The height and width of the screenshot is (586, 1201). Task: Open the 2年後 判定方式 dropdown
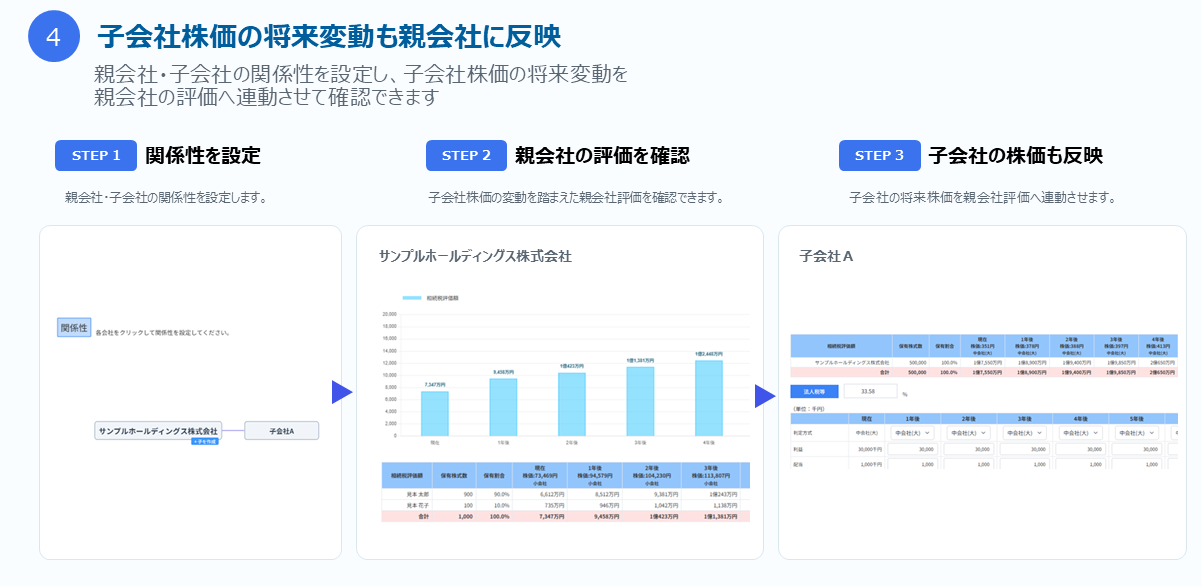(967, 433)
